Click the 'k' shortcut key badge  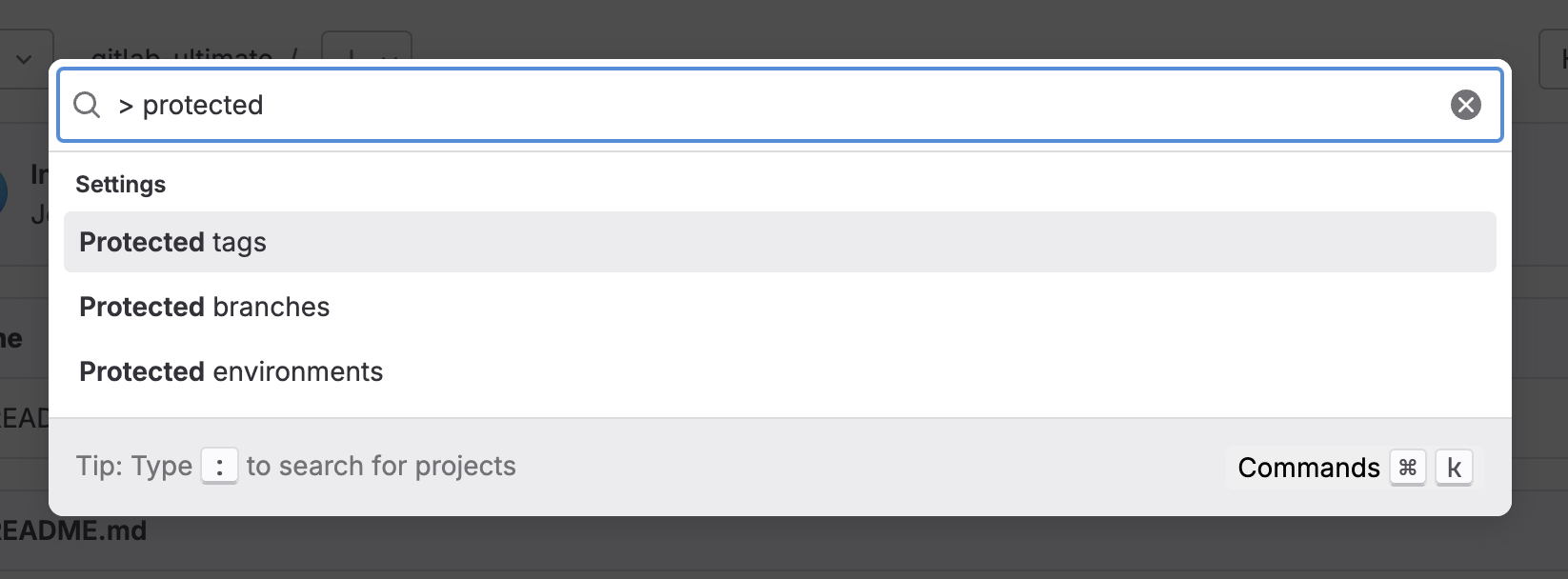click(x=1454, y=468)
